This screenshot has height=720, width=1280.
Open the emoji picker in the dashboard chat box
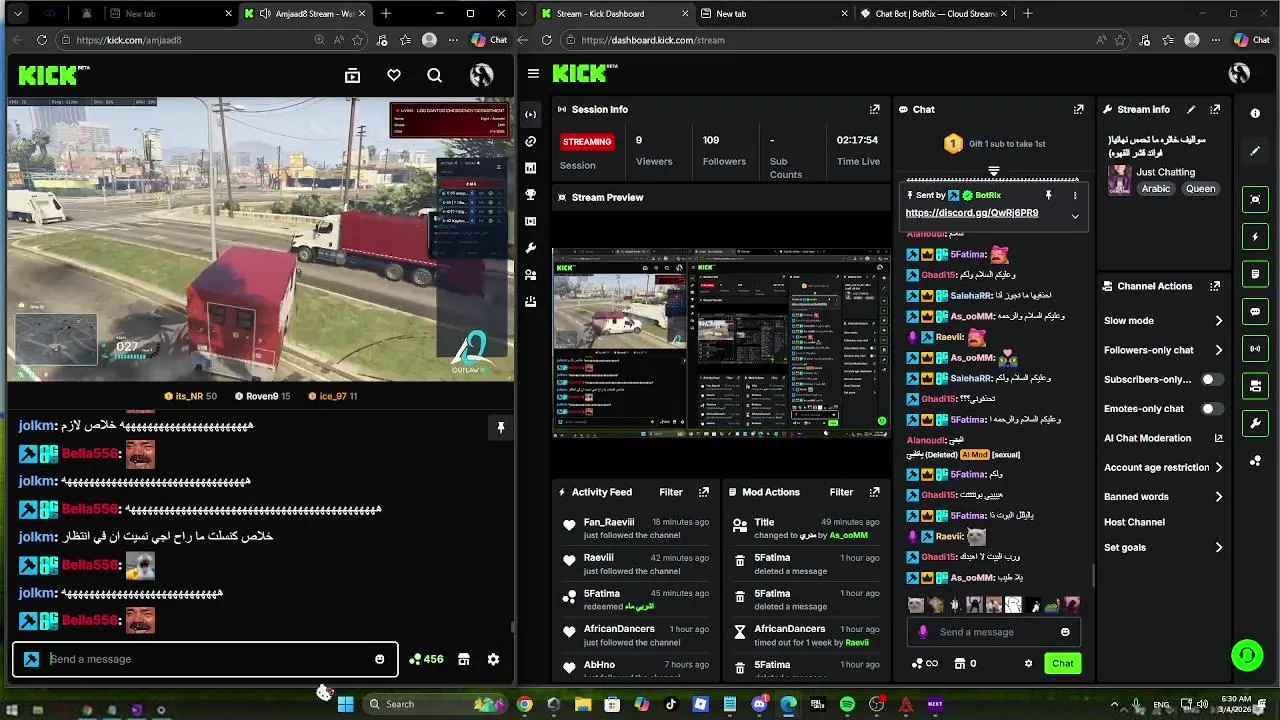[1065, 632]
